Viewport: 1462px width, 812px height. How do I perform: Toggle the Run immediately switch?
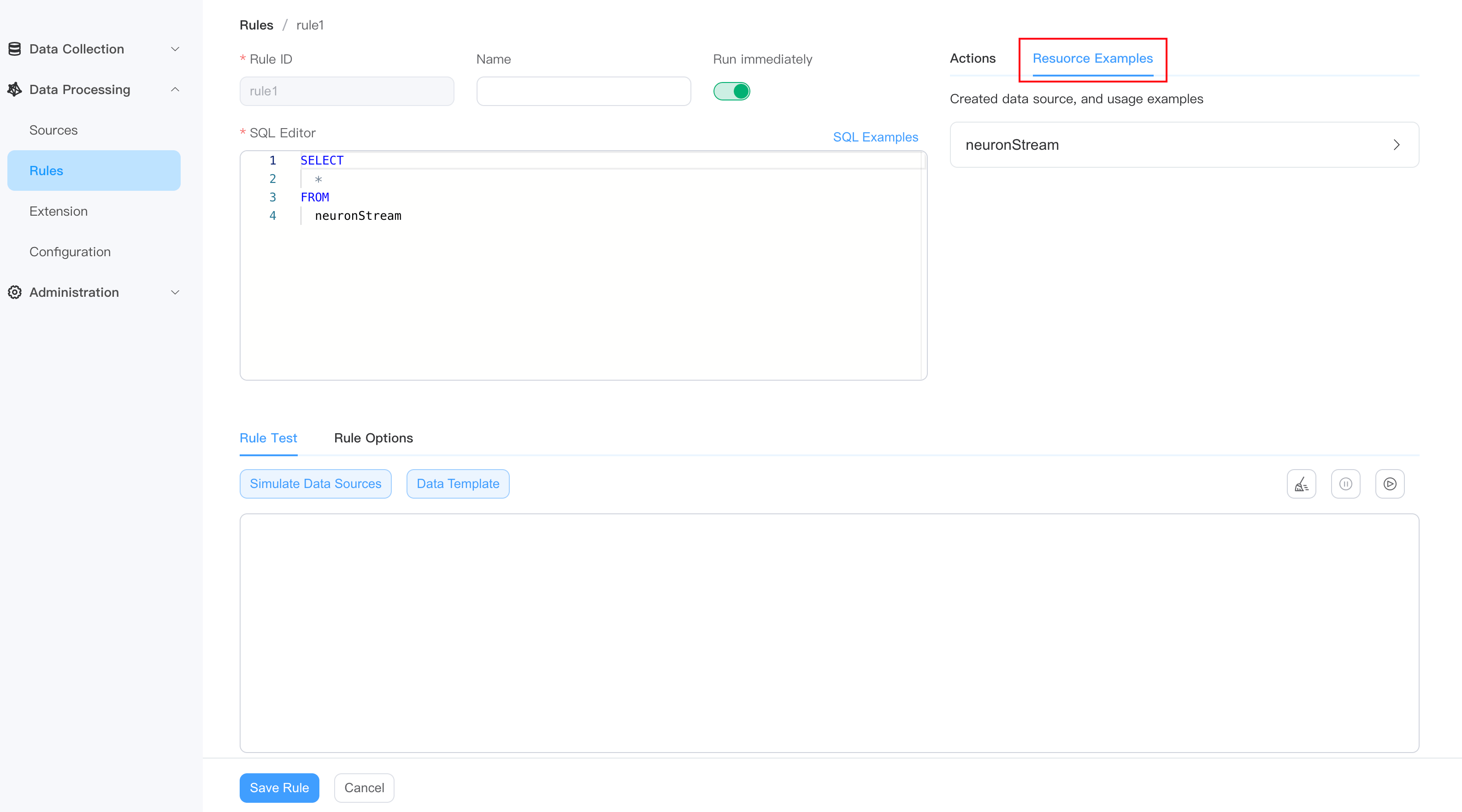coord(731,91)
